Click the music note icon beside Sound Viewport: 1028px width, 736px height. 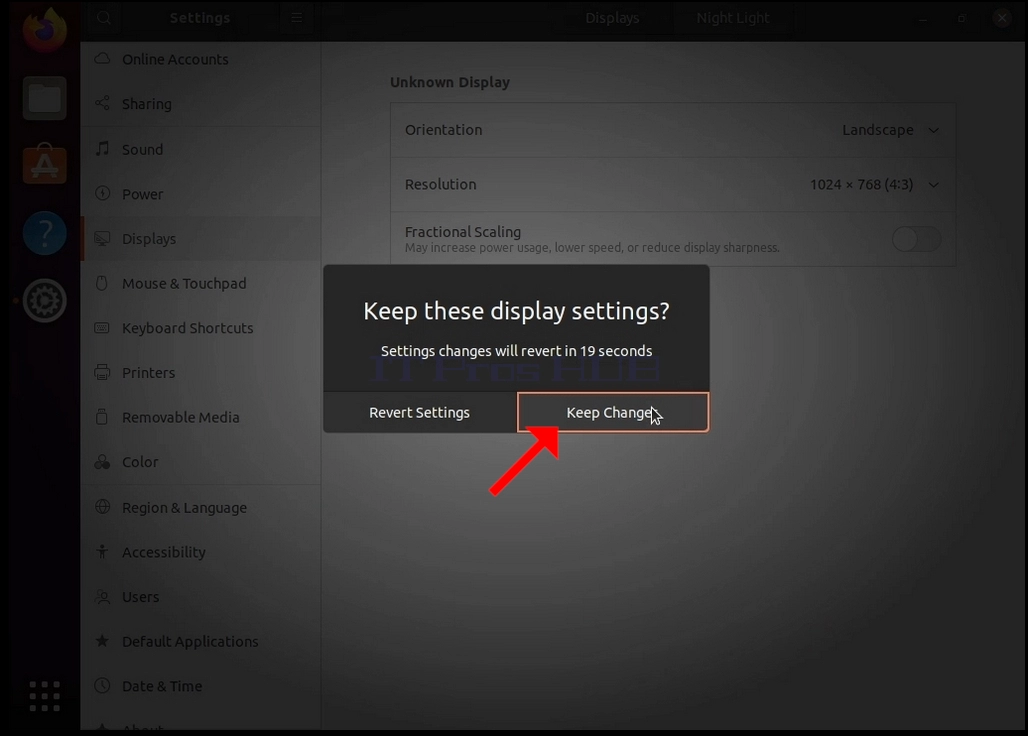pos(102,149)
